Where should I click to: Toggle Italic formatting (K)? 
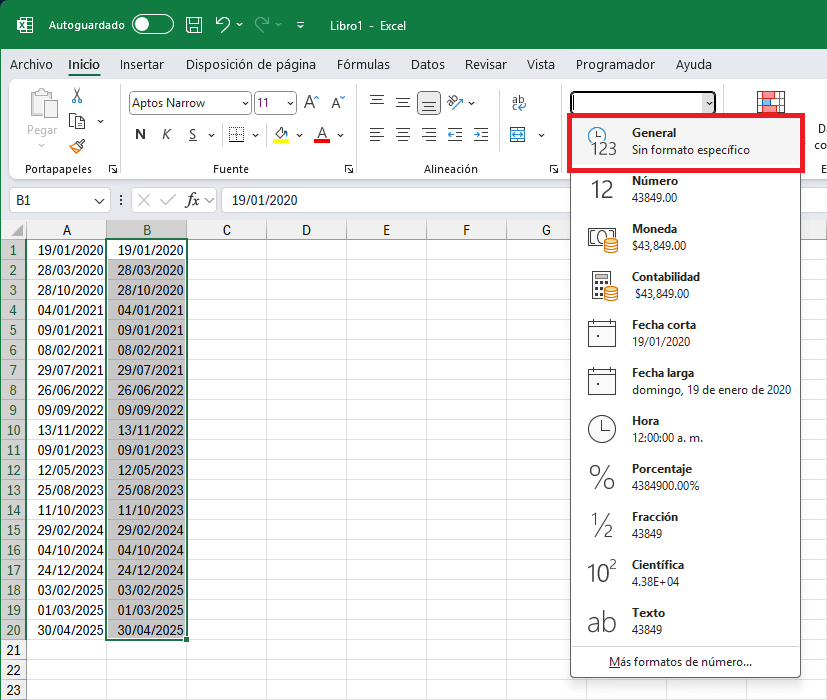[x=166, y=135]
